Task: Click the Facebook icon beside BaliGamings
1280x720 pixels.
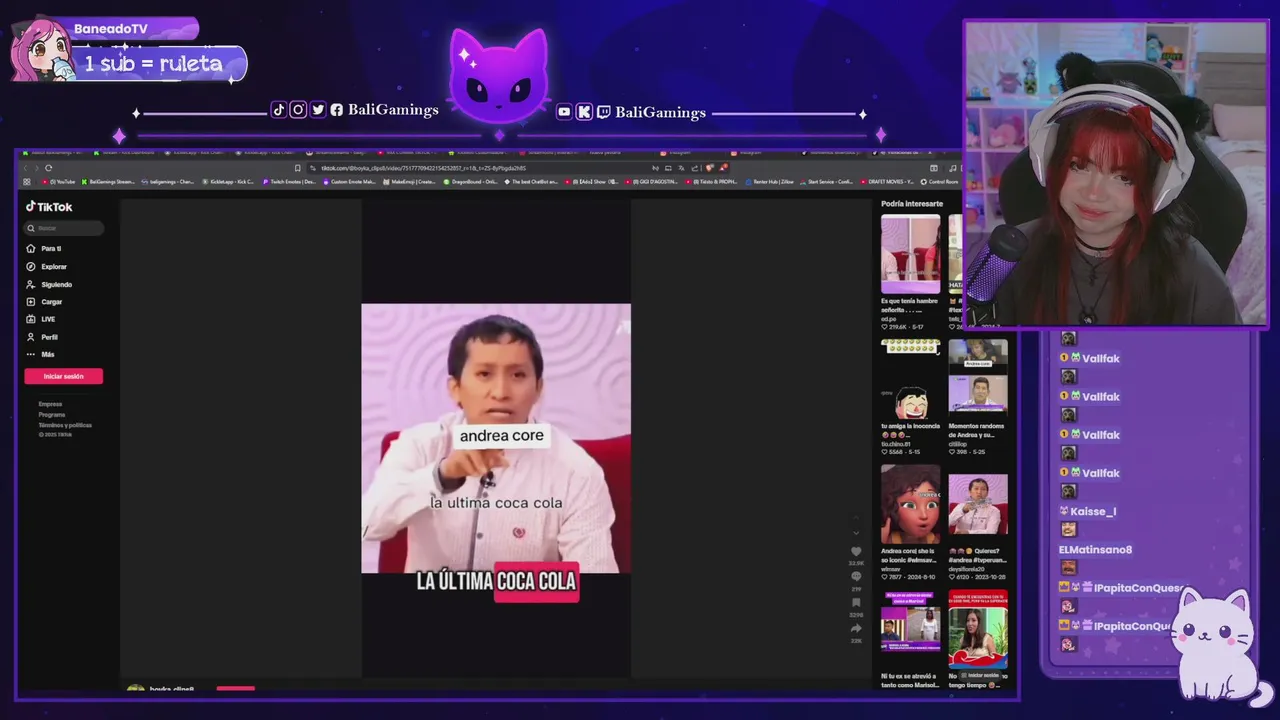Action: 337,110
